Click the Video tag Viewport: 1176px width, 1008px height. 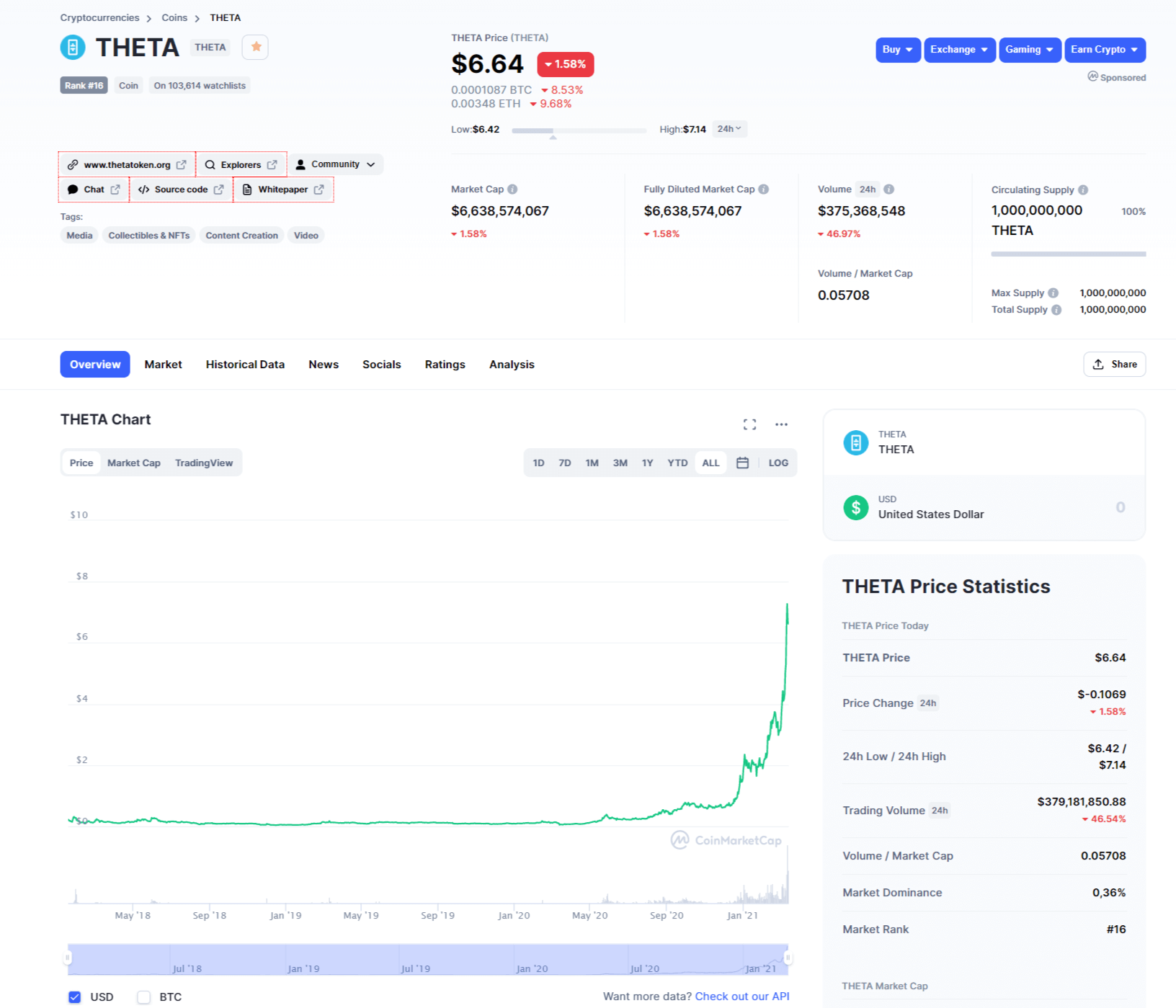click(x=306, y=236)
